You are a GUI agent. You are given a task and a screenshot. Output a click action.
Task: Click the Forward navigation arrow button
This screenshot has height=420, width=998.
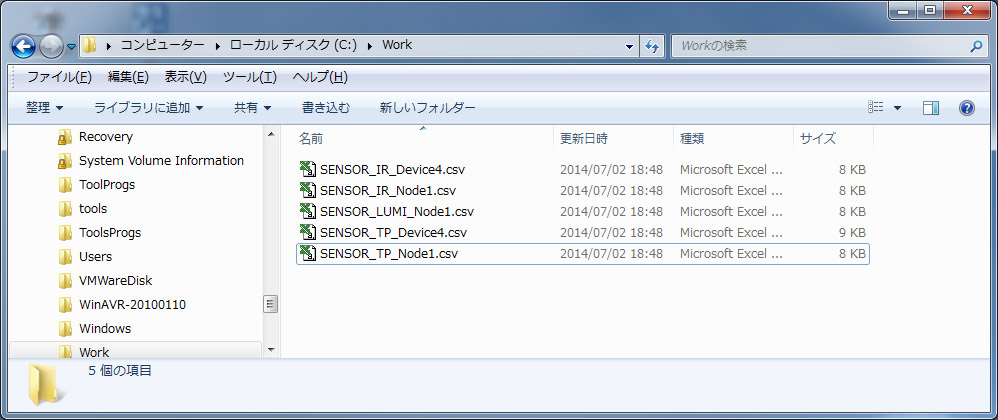point(51,46)
